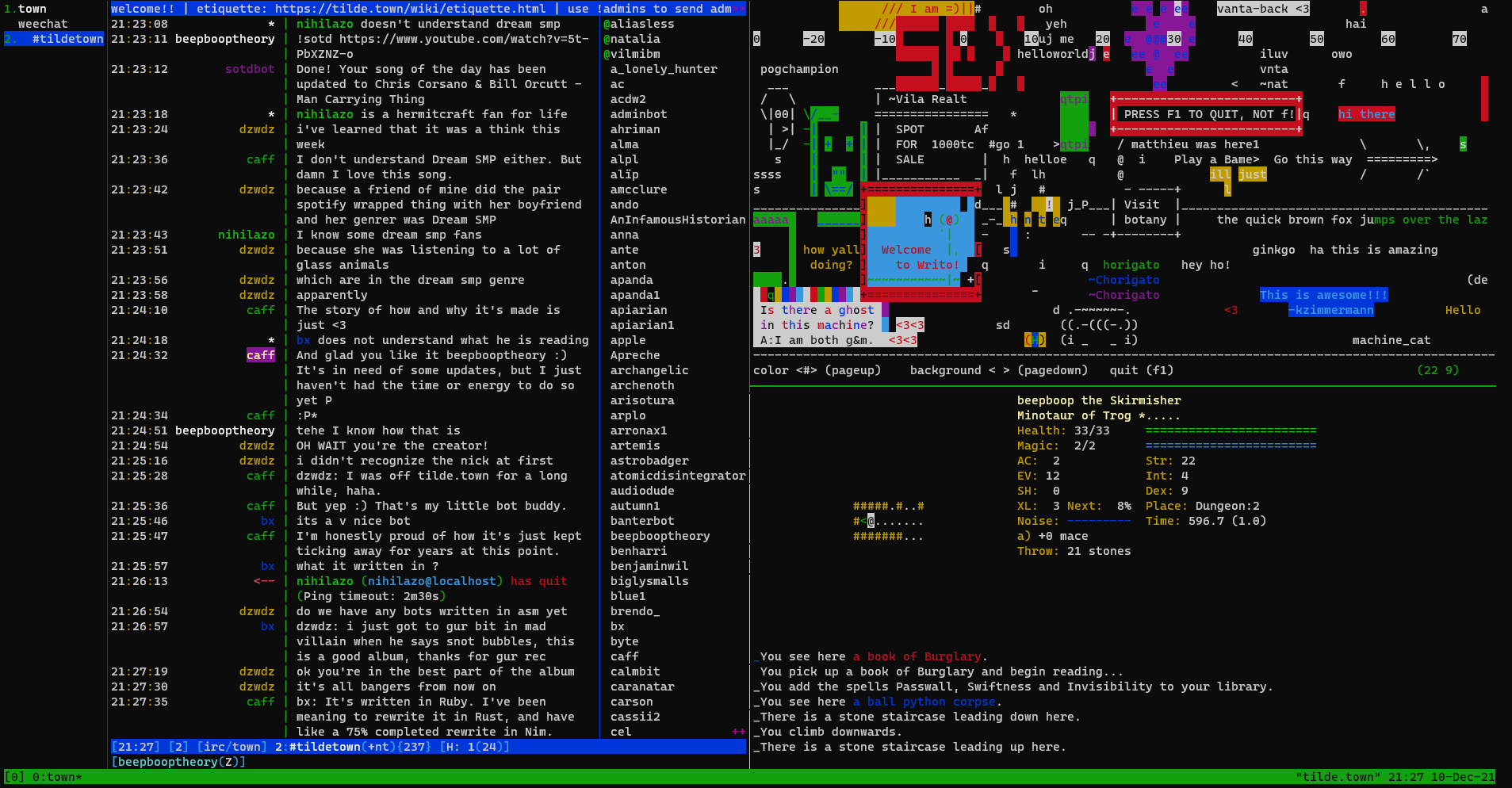This screenshot has width=1512, height=788.
Task: Click the >> title overflow indicator
Action: tap(739, 9)
